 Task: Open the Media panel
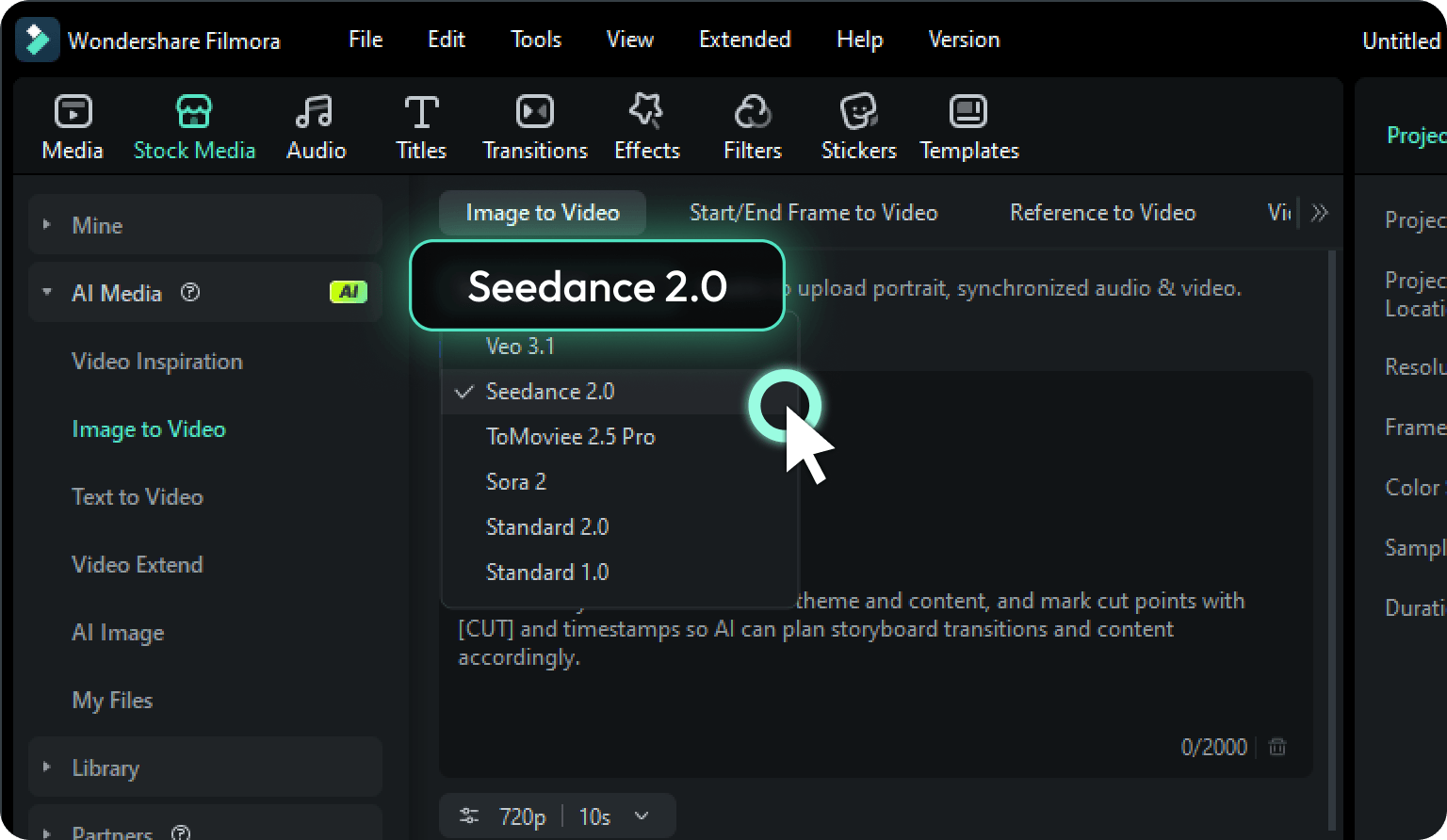click(72, 125)
